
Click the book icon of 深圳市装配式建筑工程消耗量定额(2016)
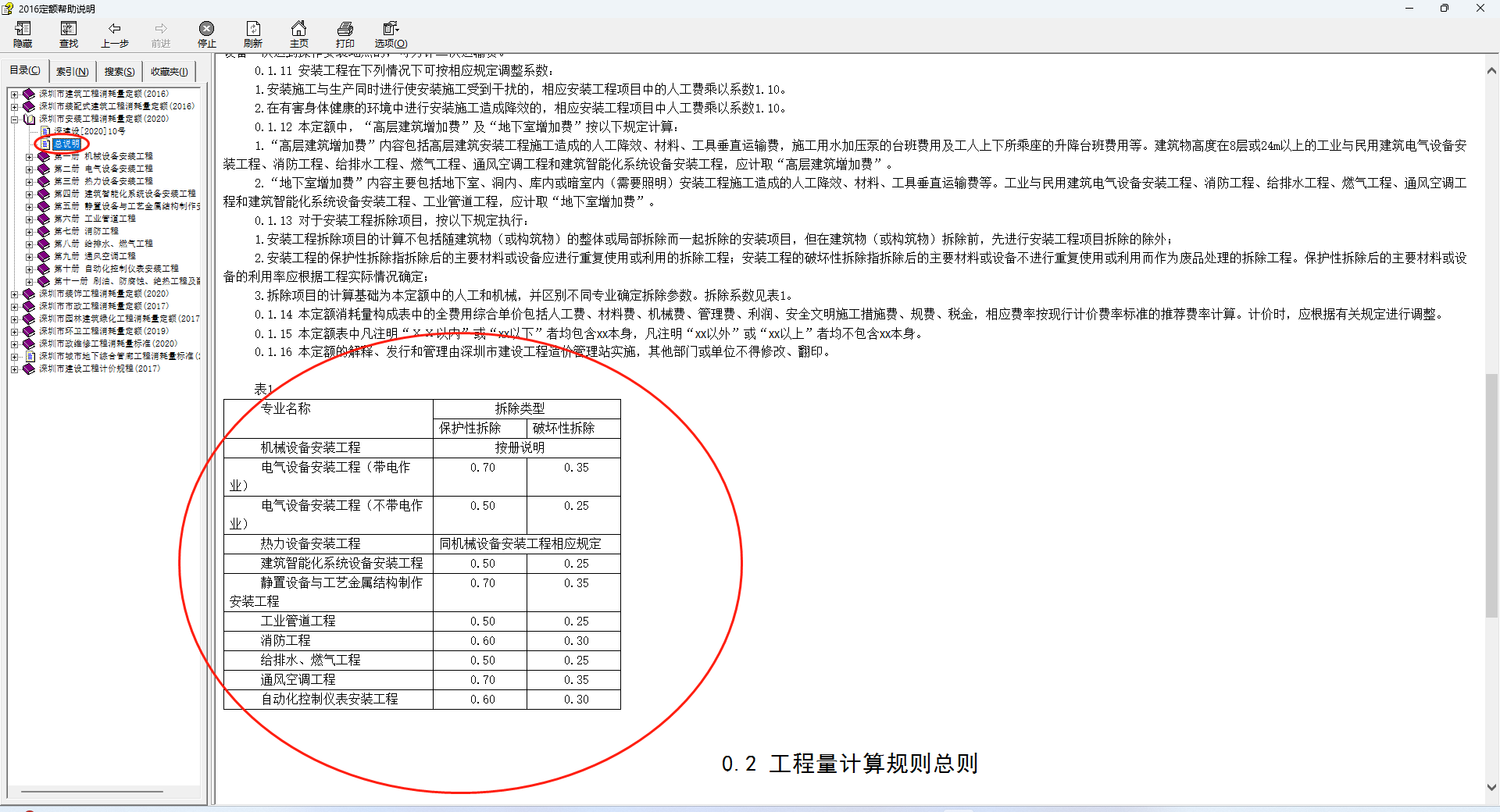click(29, 106)
